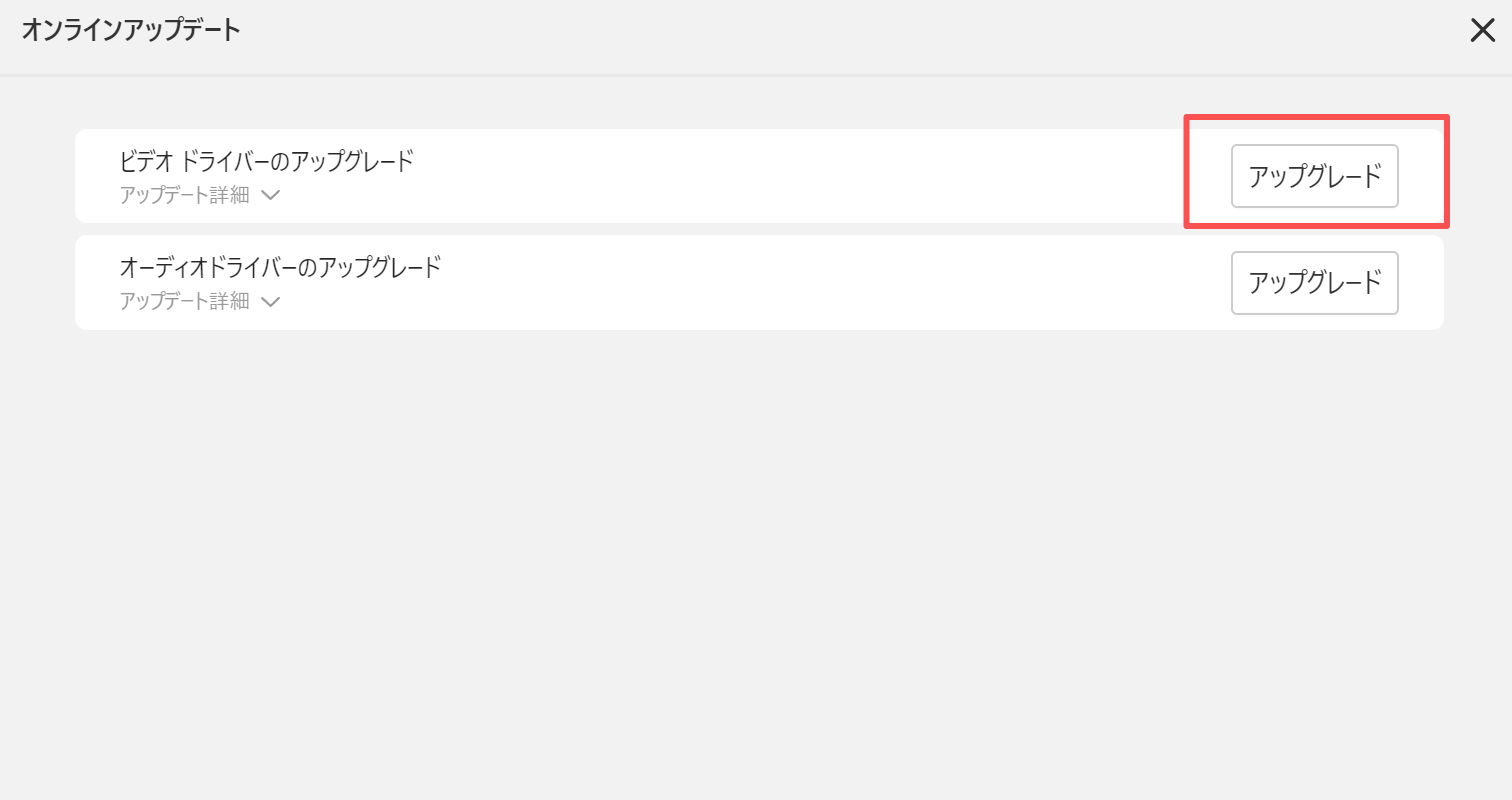Click アップデート詳細 text under ビデオ ドライバー
The image size is (1512, 800).
click(x=184, y=195)
